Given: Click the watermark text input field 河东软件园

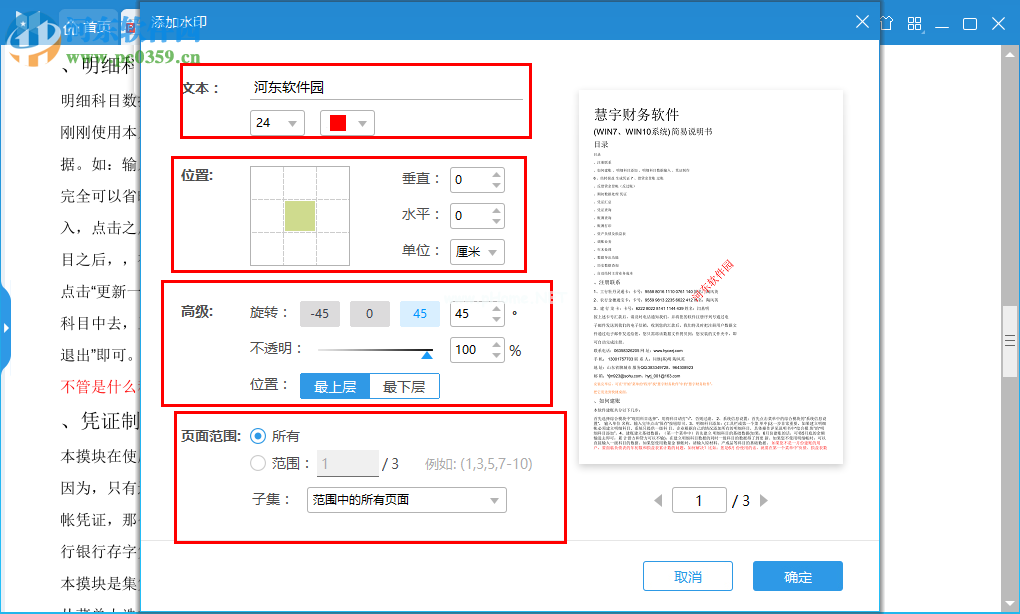Looking at the screenshot, I should (385, 87).
